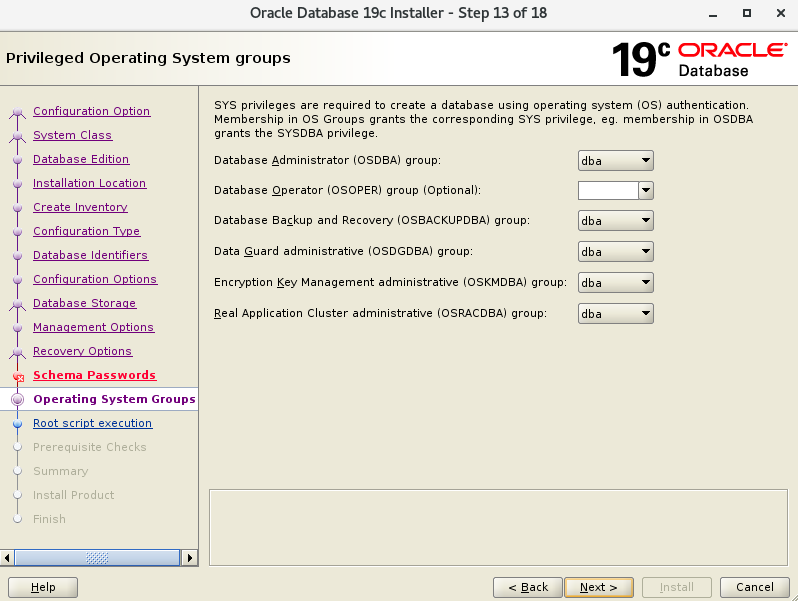Click the Summary step text
Screen dimensions: 798x601
[61, 471]
